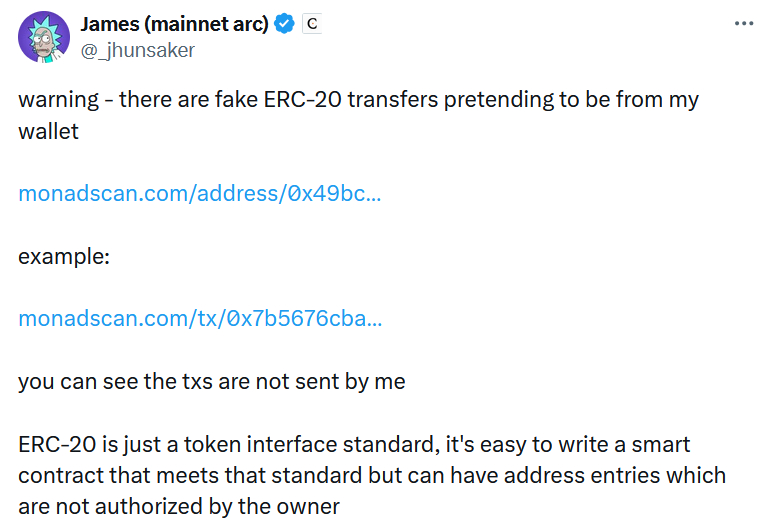
Task: Click the phrase "pretending to be from my"
Action: (571, 100)
